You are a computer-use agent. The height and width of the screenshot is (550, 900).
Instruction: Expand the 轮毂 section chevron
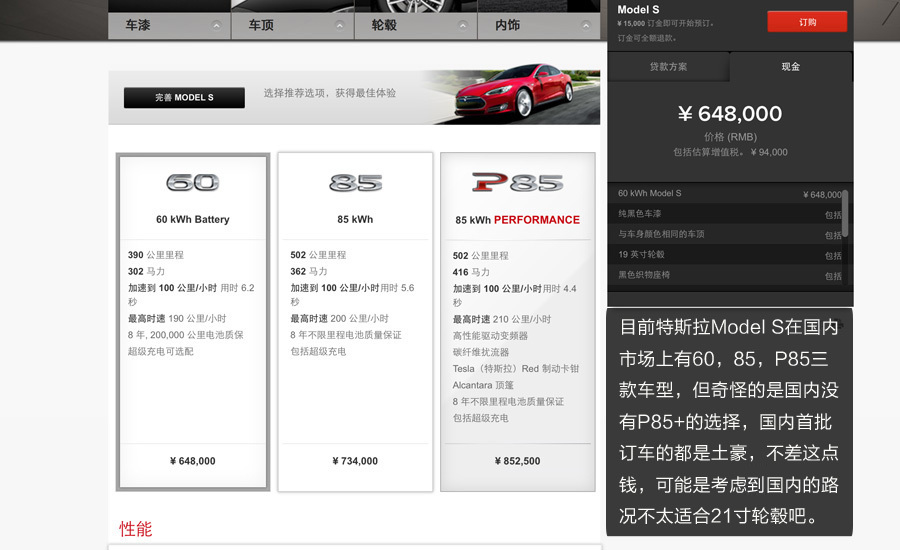[x=463, y=25]
